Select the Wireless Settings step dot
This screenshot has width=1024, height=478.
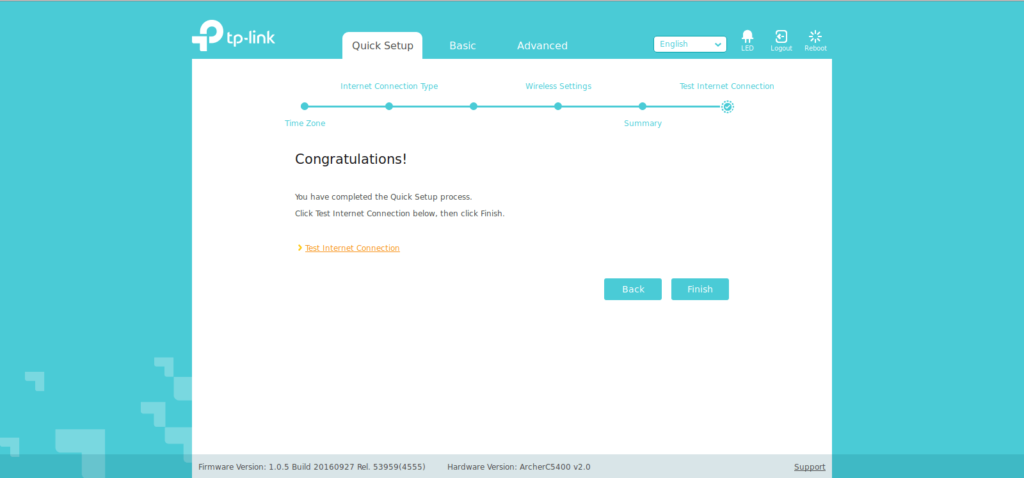(558, 106)
